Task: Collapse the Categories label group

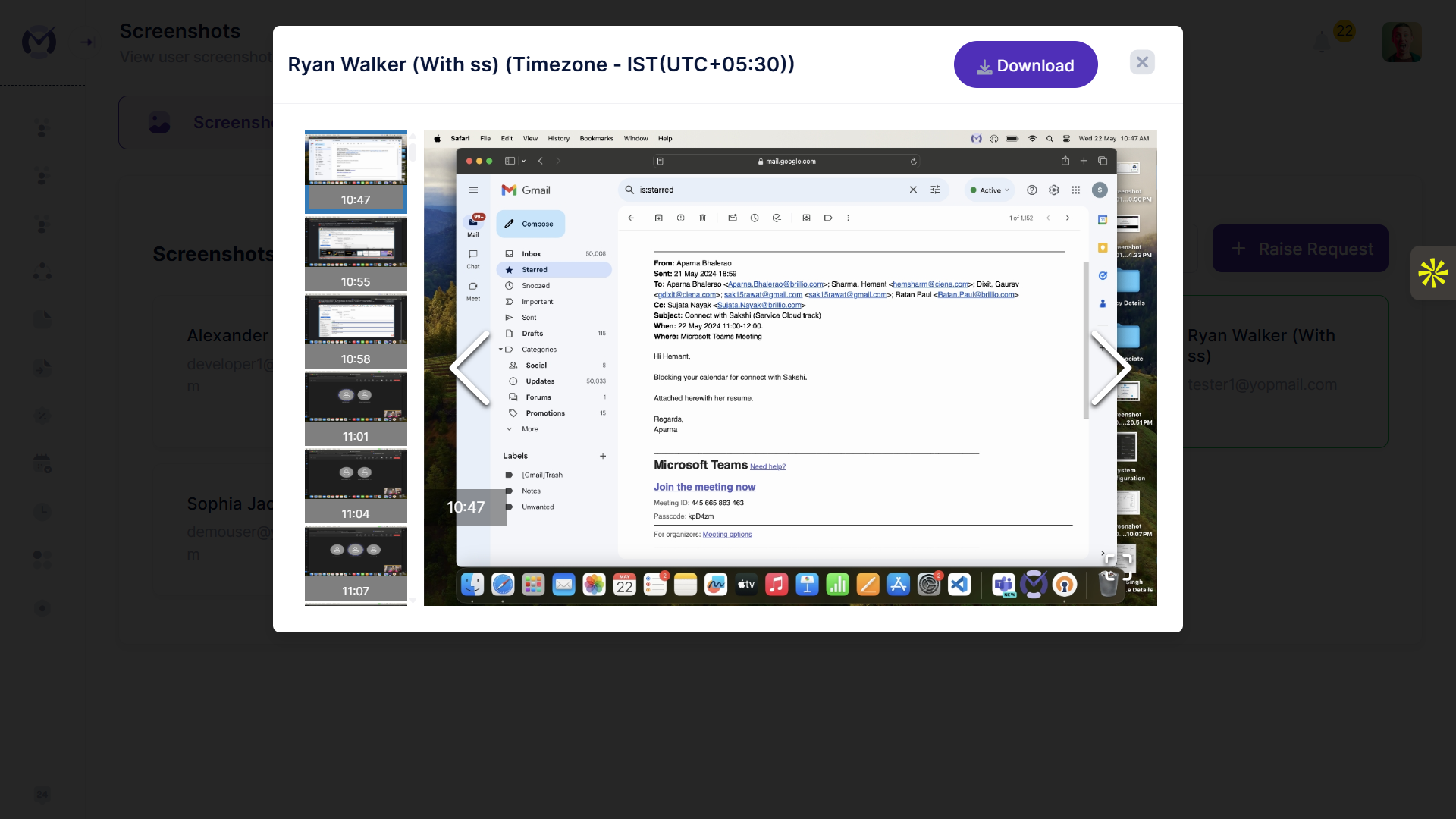Action: (500, 350)
